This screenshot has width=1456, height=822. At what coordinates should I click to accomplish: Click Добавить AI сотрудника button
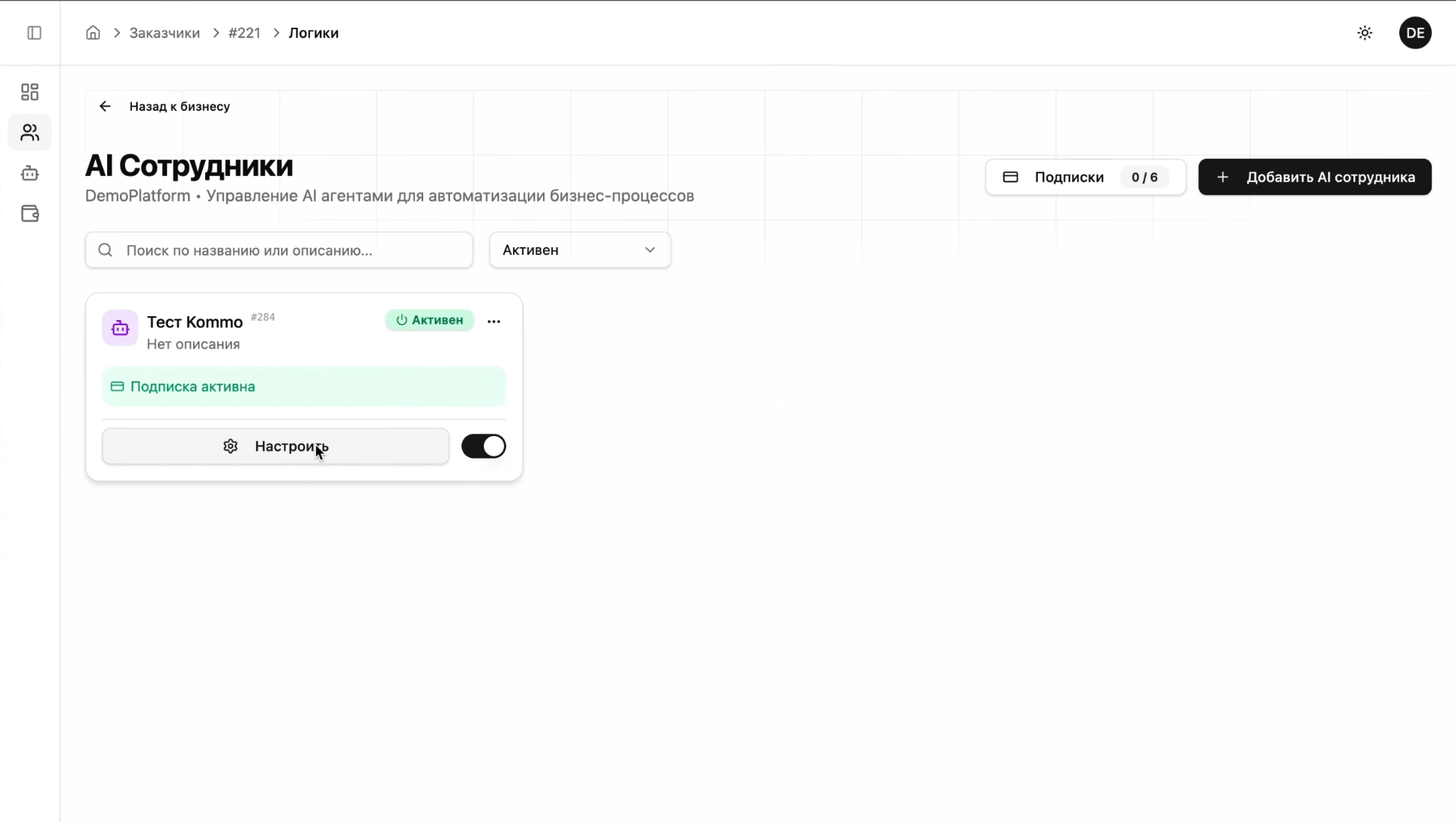(x=1314, y=178)
